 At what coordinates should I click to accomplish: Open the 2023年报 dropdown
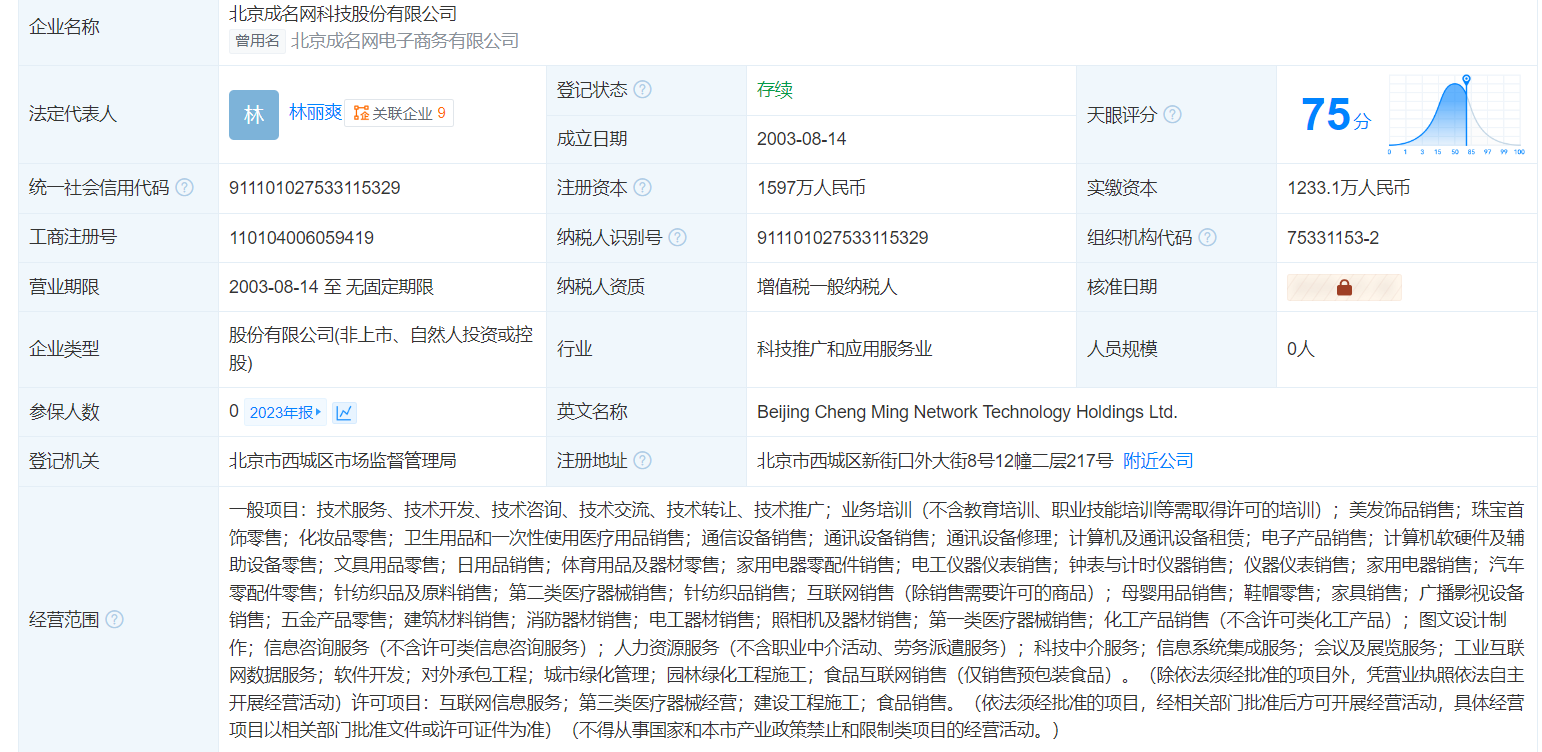(x=285, y=412)
